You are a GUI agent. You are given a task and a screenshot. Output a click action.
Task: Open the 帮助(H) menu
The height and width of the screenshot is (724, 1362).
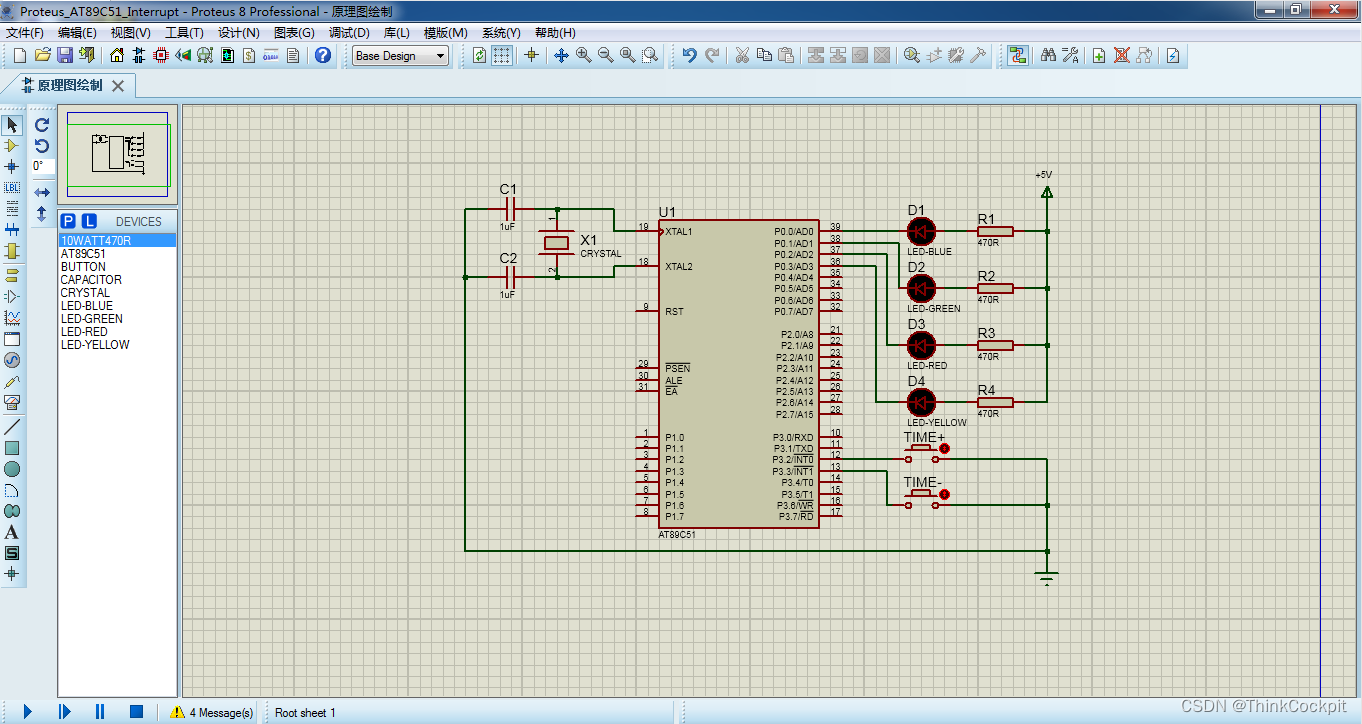555,33
